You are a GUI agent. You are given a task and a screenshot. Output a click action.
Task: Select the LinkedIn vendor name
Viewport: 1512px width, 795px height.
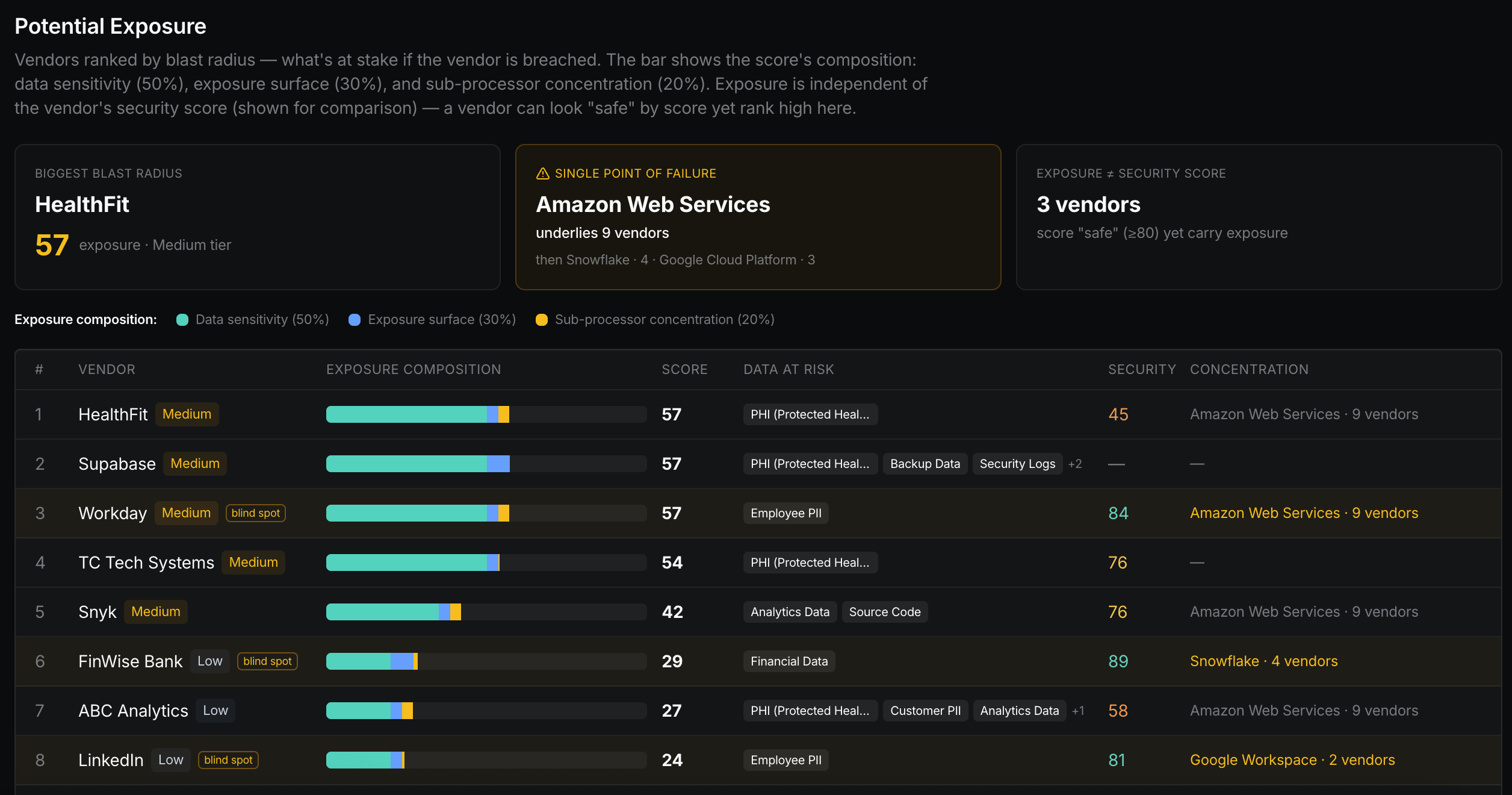tap(111, 760)
